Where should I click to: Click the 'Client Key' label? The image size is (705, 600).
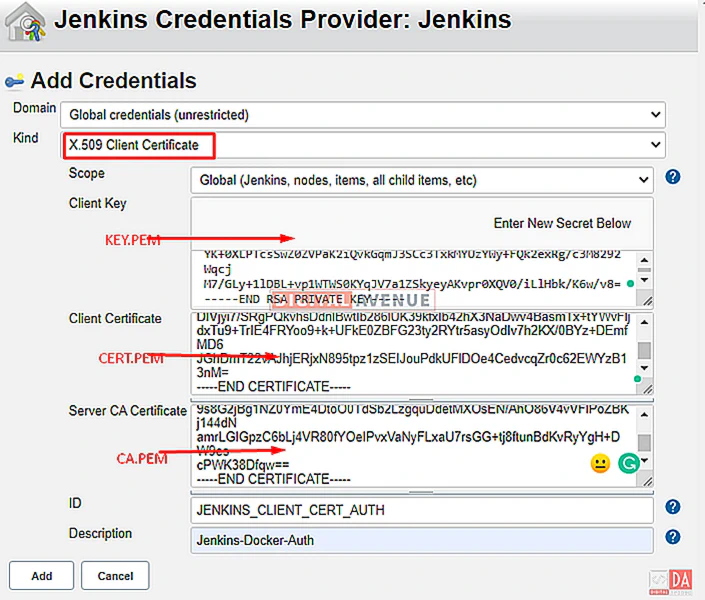pos(98,203)
